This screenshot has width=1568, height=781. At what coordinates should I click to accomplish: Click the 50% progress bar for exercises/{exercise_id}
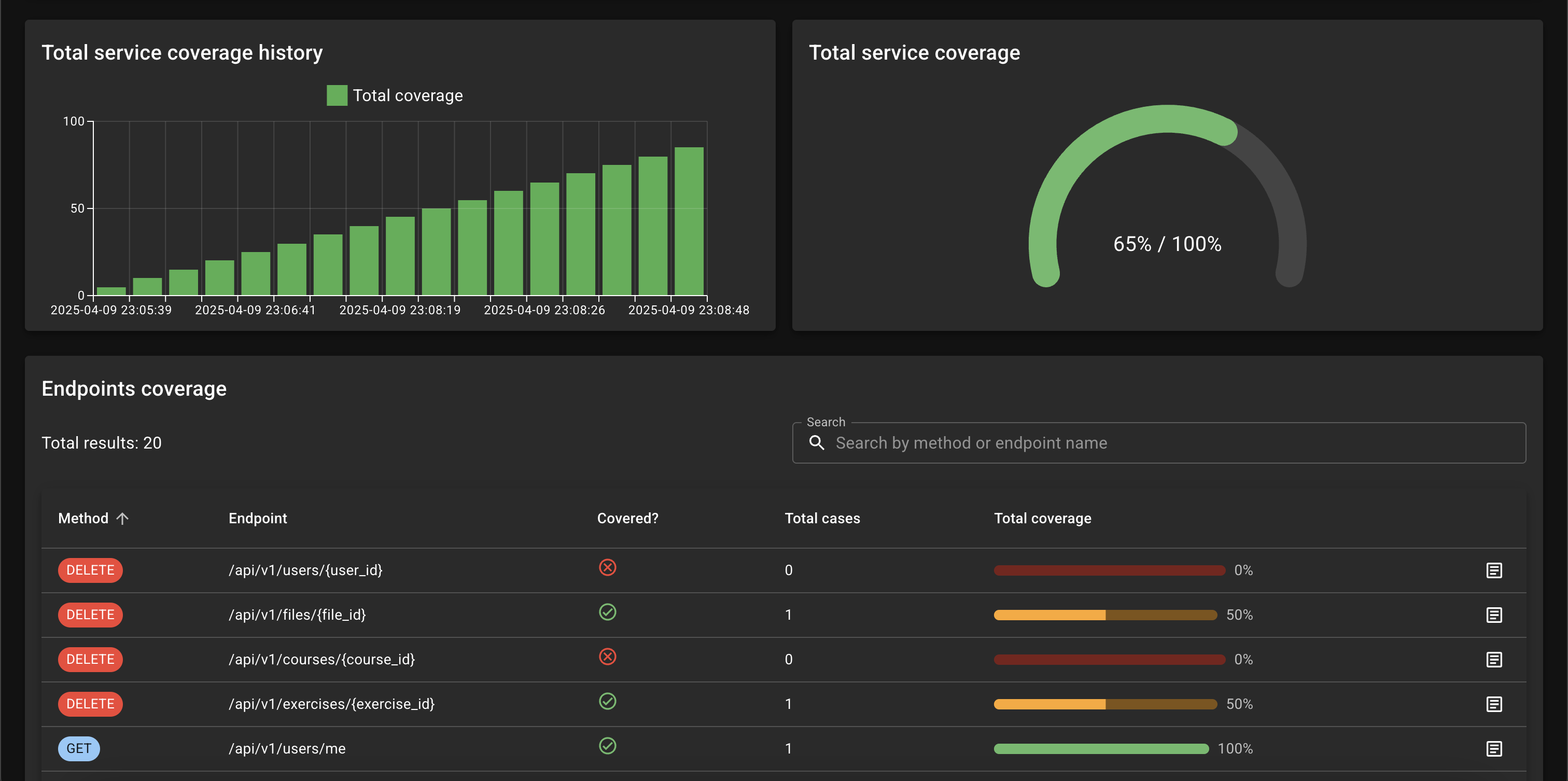tap(1105, 704)
